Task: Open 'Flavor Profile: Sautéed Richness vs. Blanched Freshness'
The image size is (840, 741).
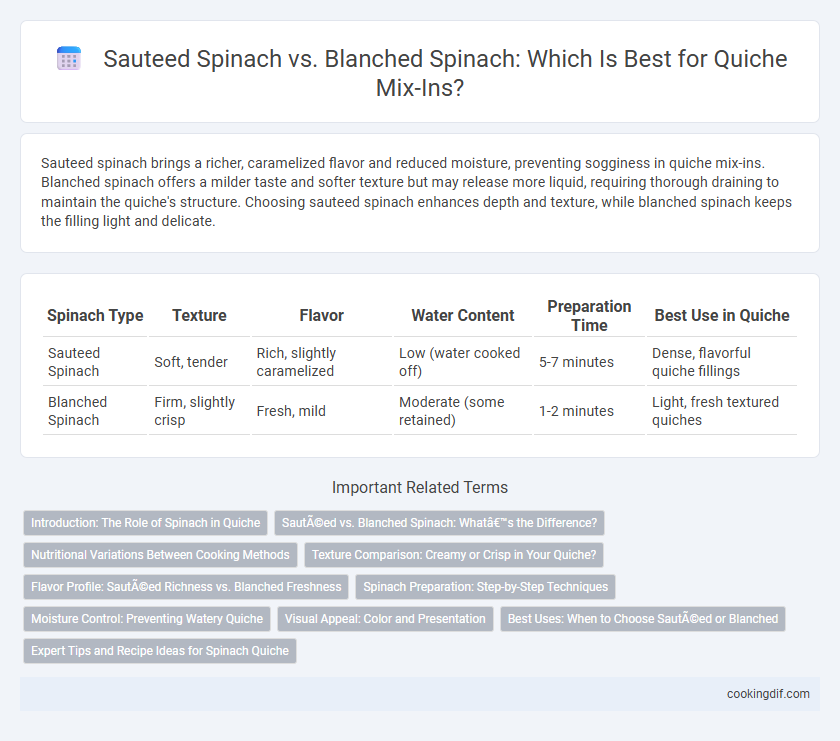Action: click(186, 587)
